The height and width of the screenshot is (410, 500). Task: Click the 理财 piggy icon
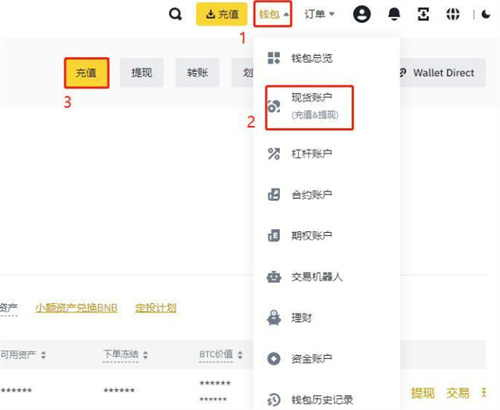(274, 318)
